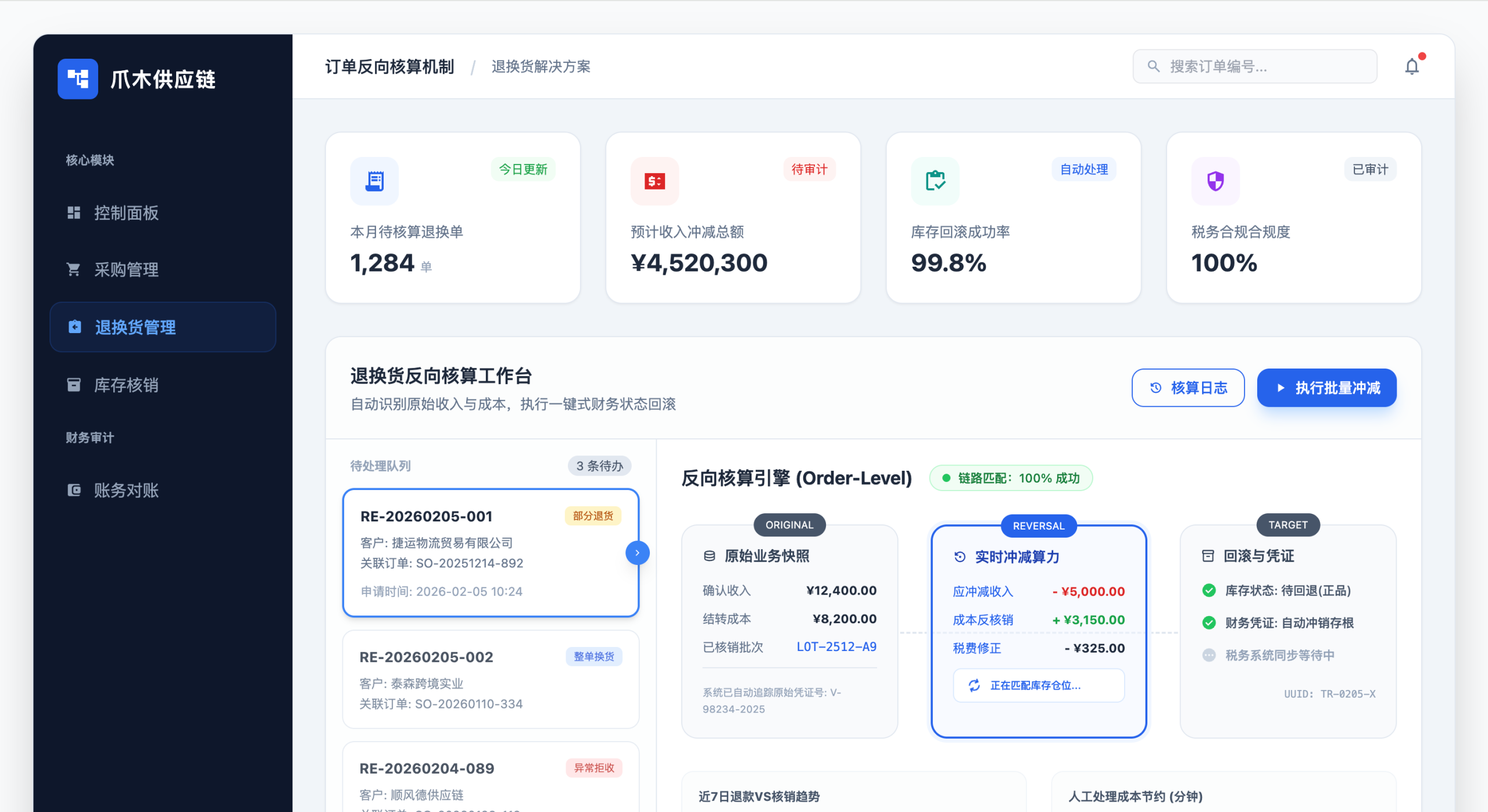Open the 3 条待办 queue badge
Image resolution: width=1488 pixels, height=812 pixels.
pos(599,466)
